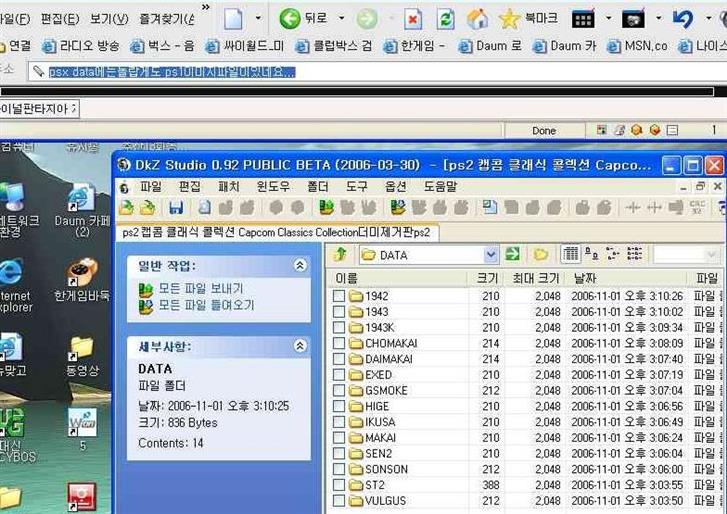727x514 pixels.
Task: Click the browser address bar field
Action: pos(378,72)
